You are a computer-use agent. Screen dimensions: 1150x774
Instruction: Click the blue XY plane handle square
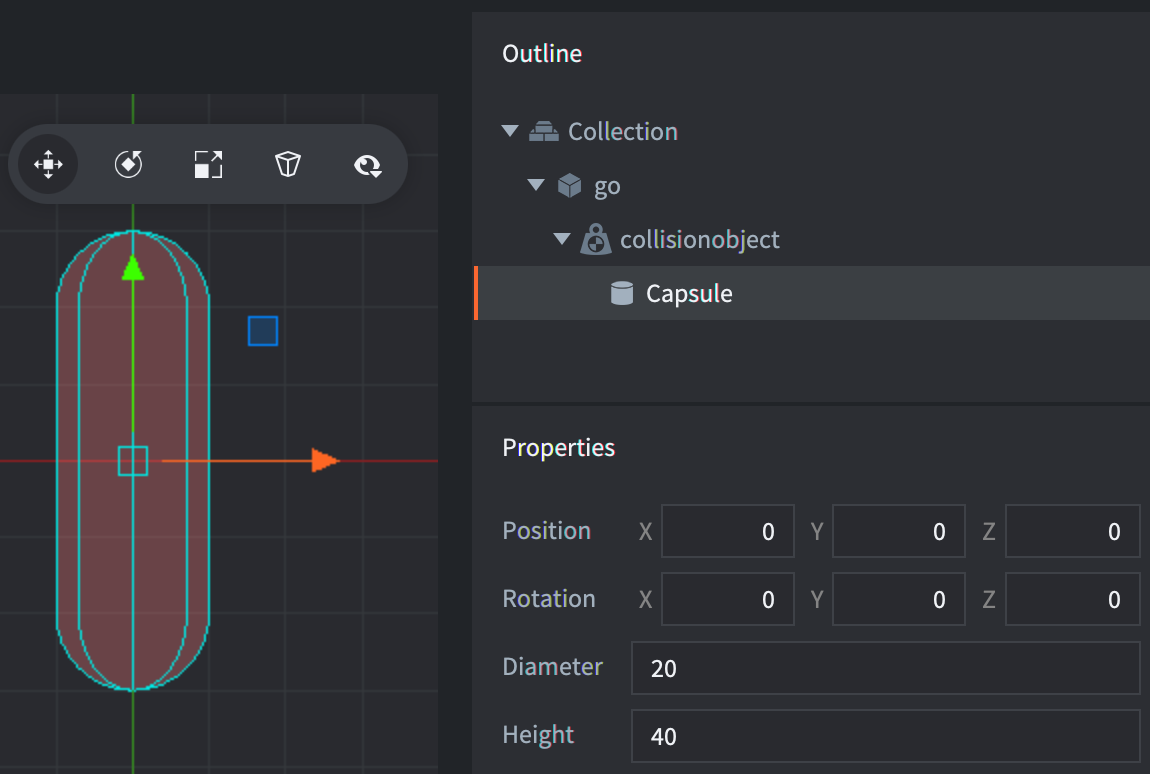(x=263, y=331)
